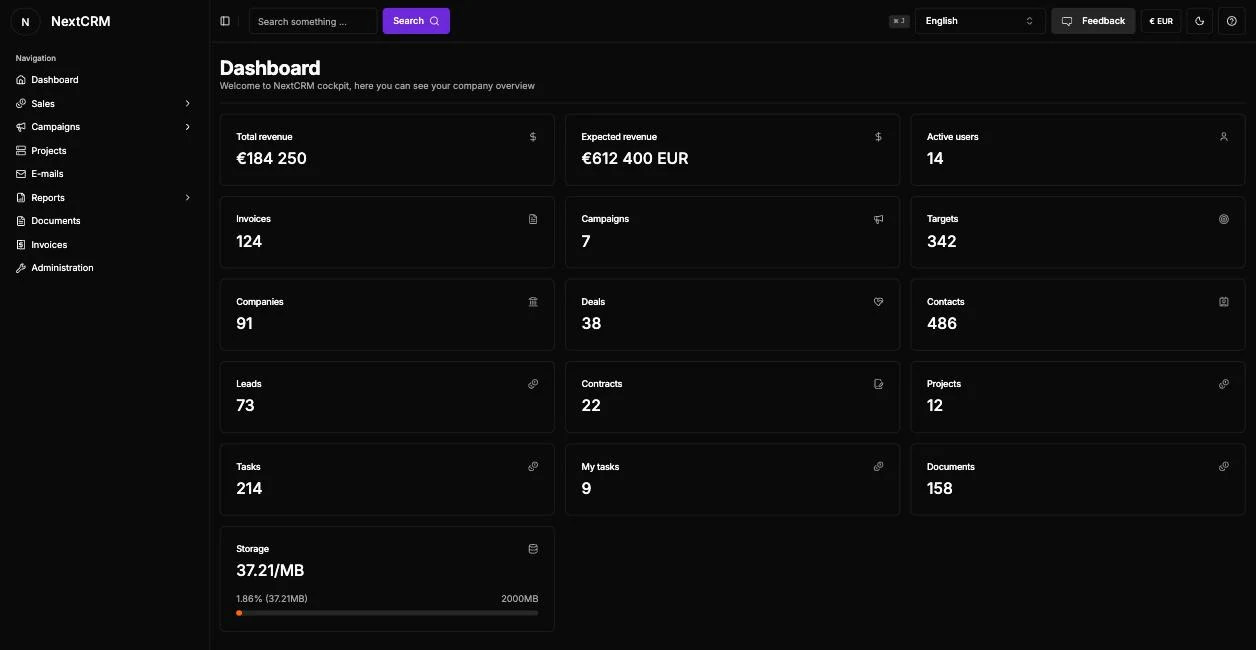The width and height of the screenshot is (1256, 650).
Task: Click the Companies count 91
Action: click(245, 323)
